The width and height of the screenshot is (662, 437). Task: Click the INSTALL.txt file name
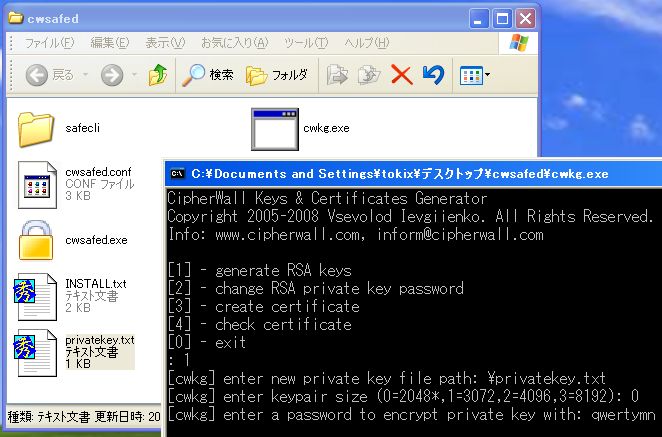96,284
